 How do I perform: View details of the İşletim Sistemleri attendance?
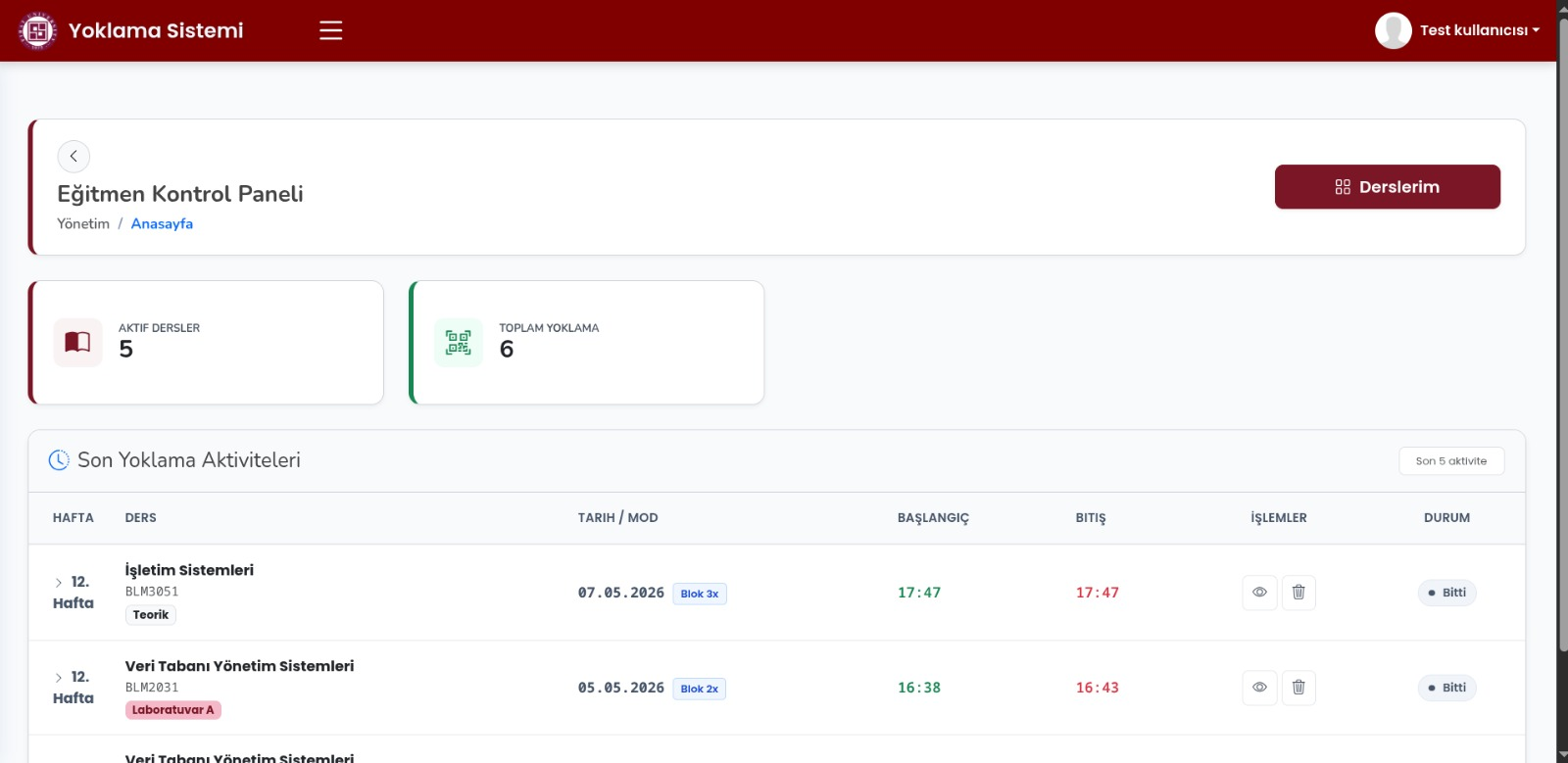[1259, 593]
